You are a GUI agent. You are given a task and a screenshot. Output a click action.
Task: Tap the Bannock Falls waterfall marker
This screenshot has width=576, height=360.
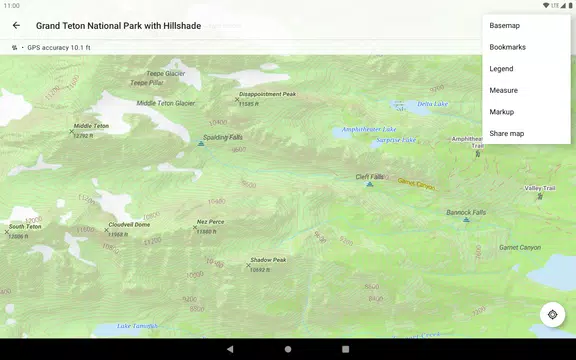tap(466, 220)
